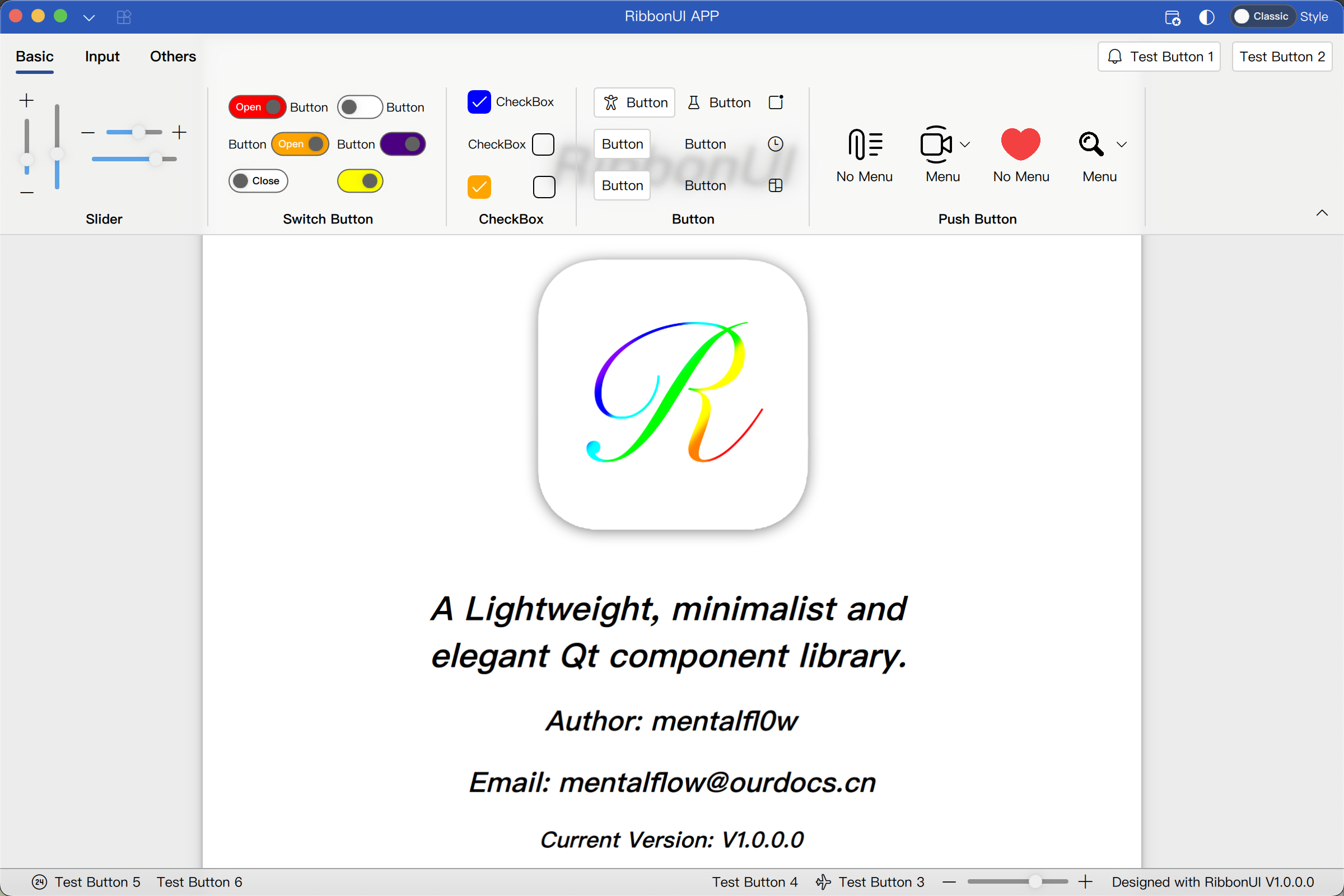Viewport: 1344px width, 896px height.
Task: Click Test Button 1 with bell
Action: (x=1159, y=57)
